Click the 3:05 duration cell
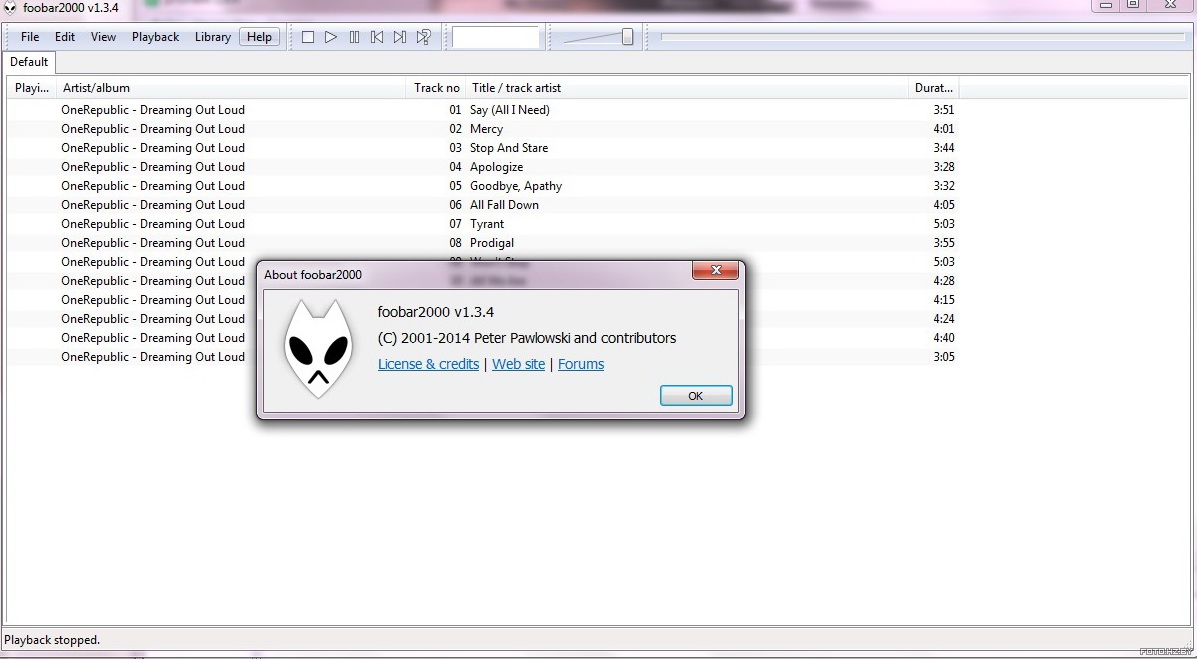 [x=944, y=357]
